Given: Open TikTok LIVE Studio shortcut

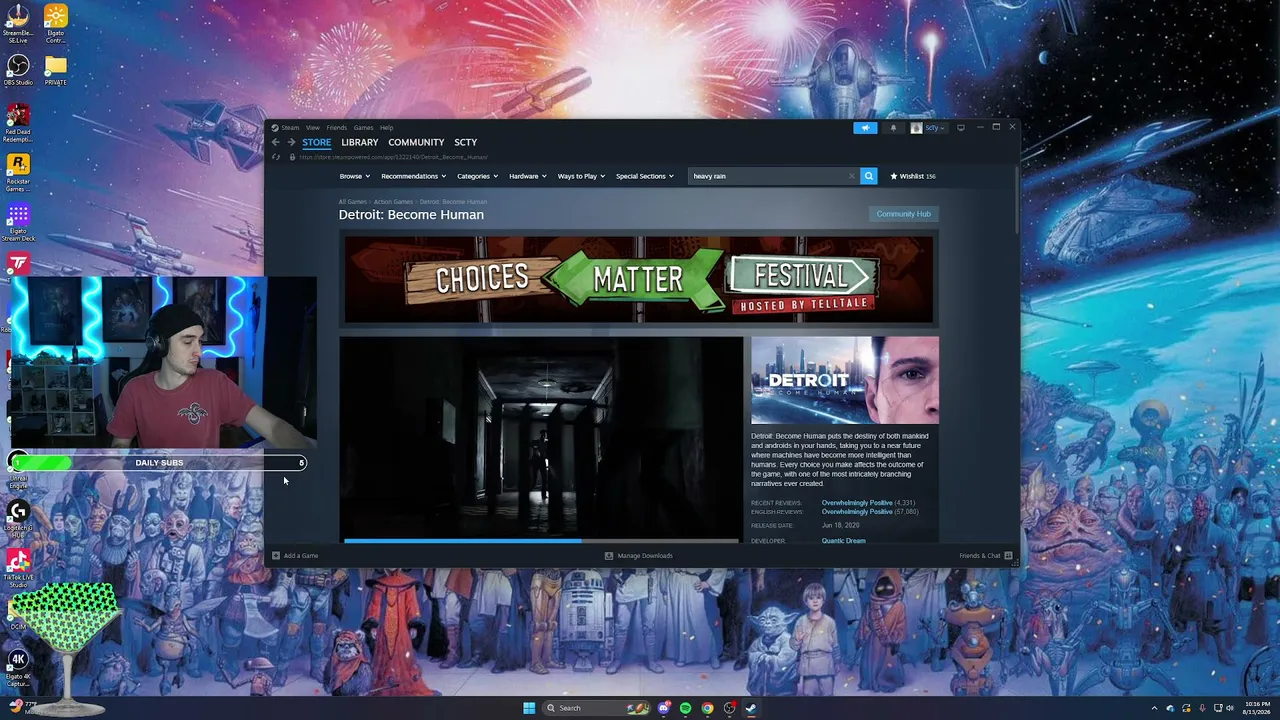Looking at the screenshot, I should point(18,568).
